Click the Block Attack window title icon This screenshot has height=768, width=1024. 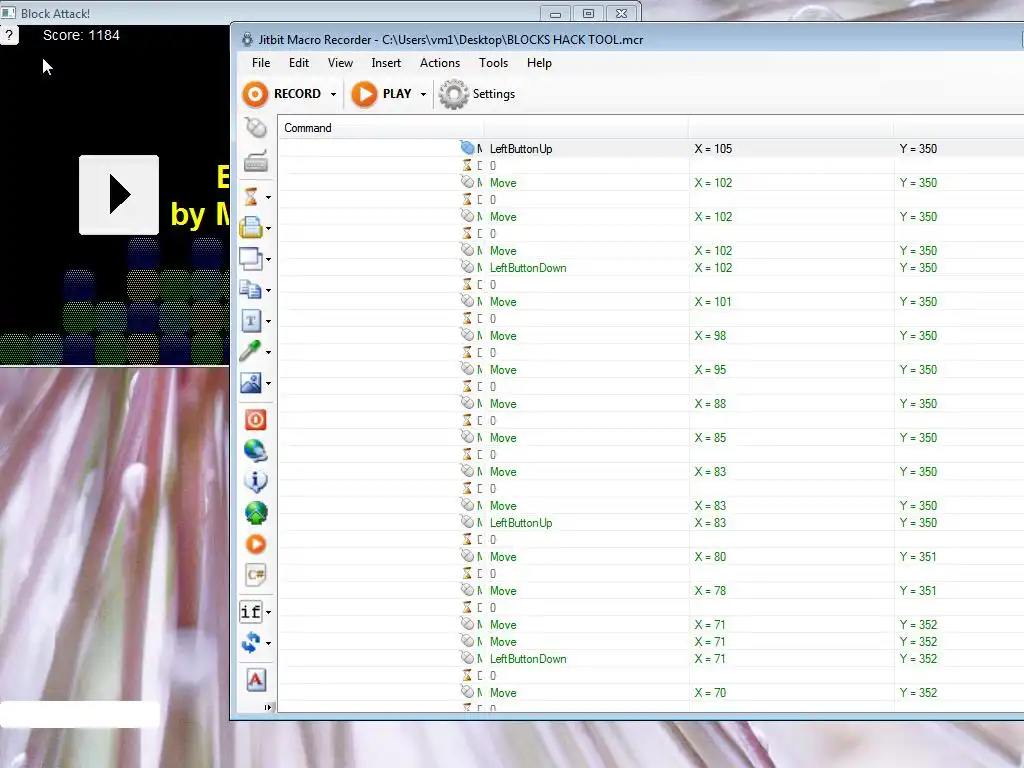tap(8, 12)
